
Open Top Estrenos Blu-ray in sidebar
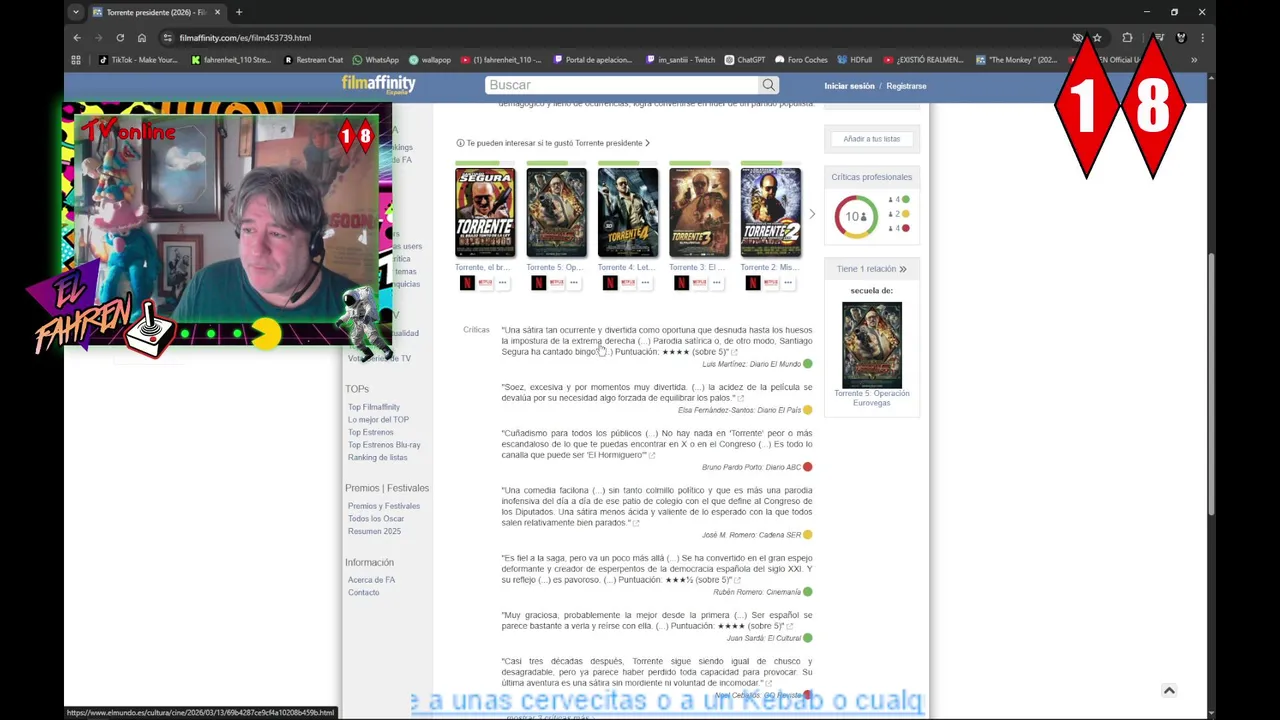tap(384, 445)
